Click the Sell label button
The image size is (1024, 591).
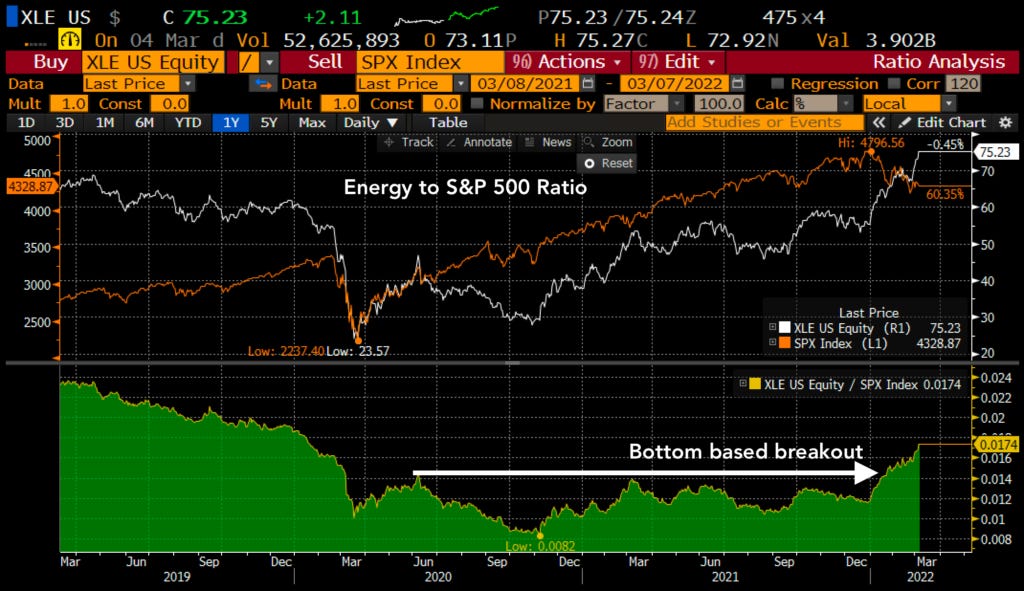325,62
